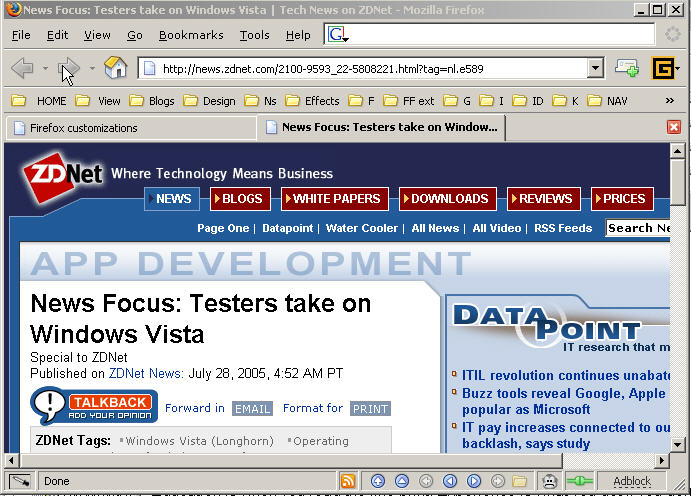Open the View menu
This screenshot has width=691, height=496.
(x=97, y=35)
